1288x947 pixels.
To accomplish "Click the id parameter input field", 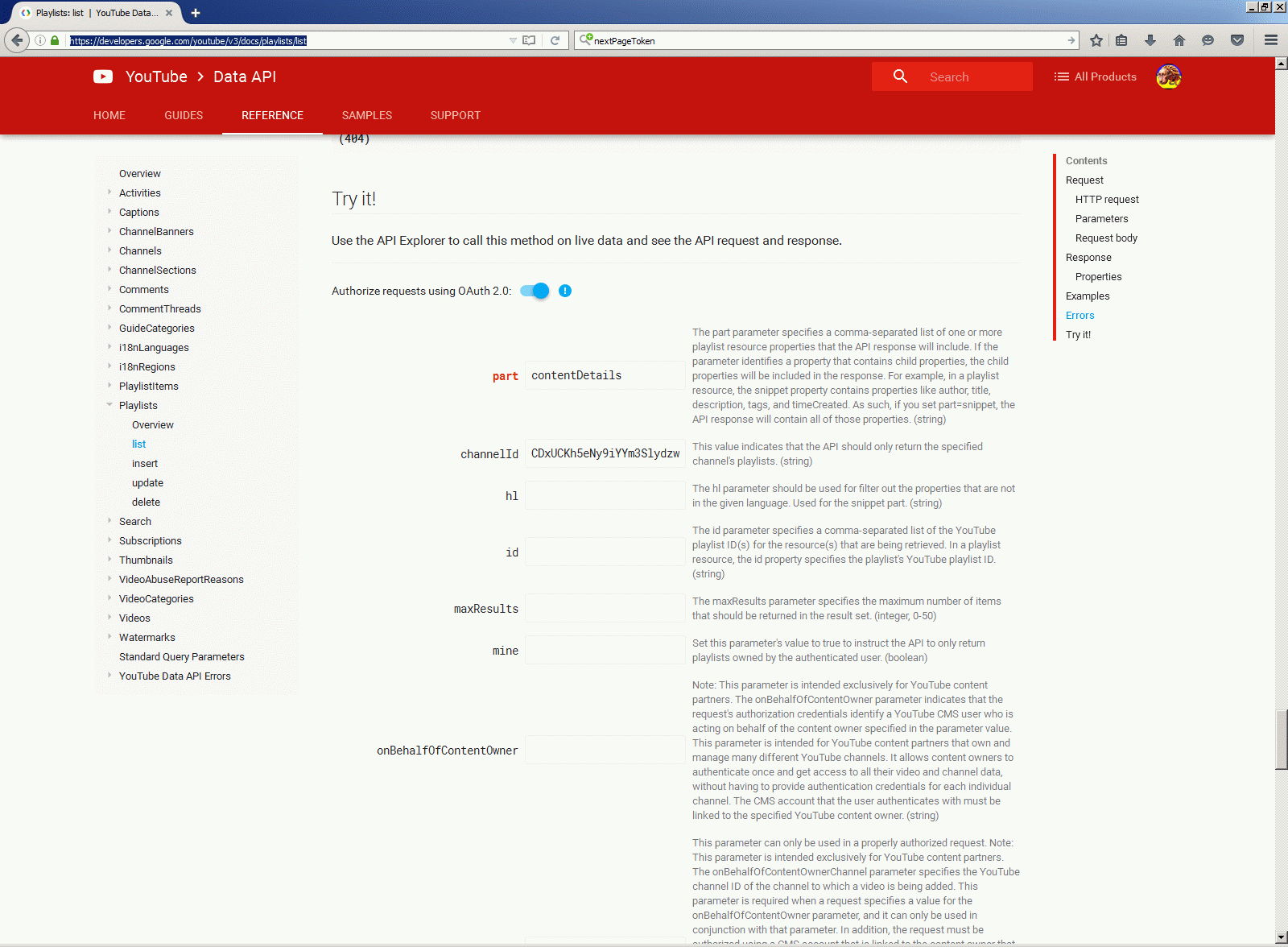I will 605,552.
